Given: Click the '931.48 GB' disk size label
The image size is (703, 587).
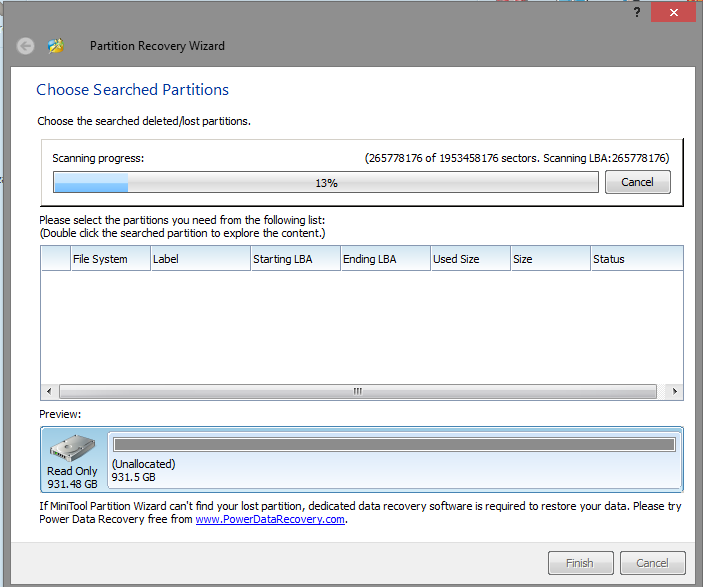Looking at the screenshot, I should tap(72, 484).
